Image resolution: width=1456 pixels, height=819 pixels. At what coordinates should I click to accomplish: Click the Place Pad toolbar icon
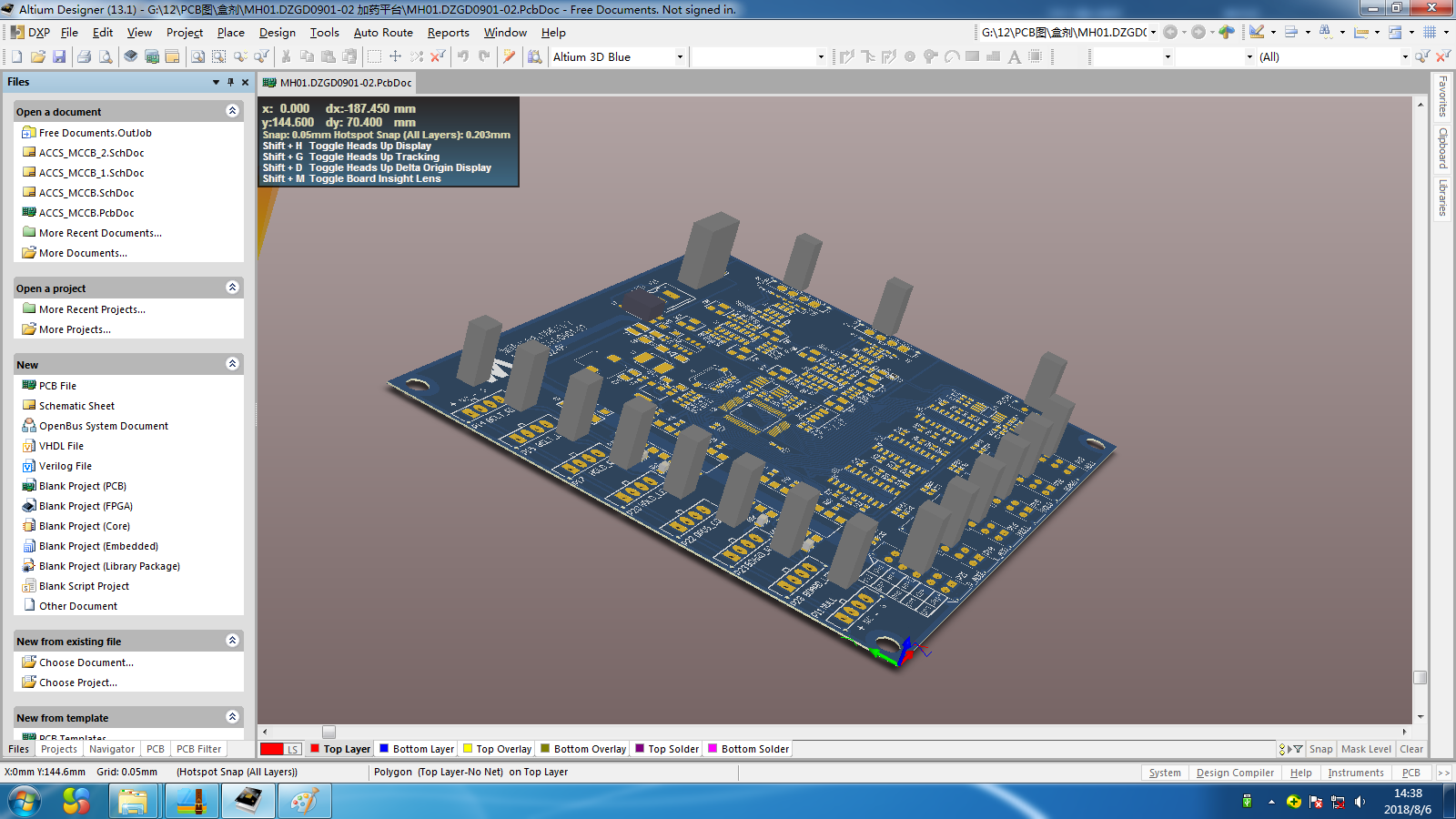910,56
